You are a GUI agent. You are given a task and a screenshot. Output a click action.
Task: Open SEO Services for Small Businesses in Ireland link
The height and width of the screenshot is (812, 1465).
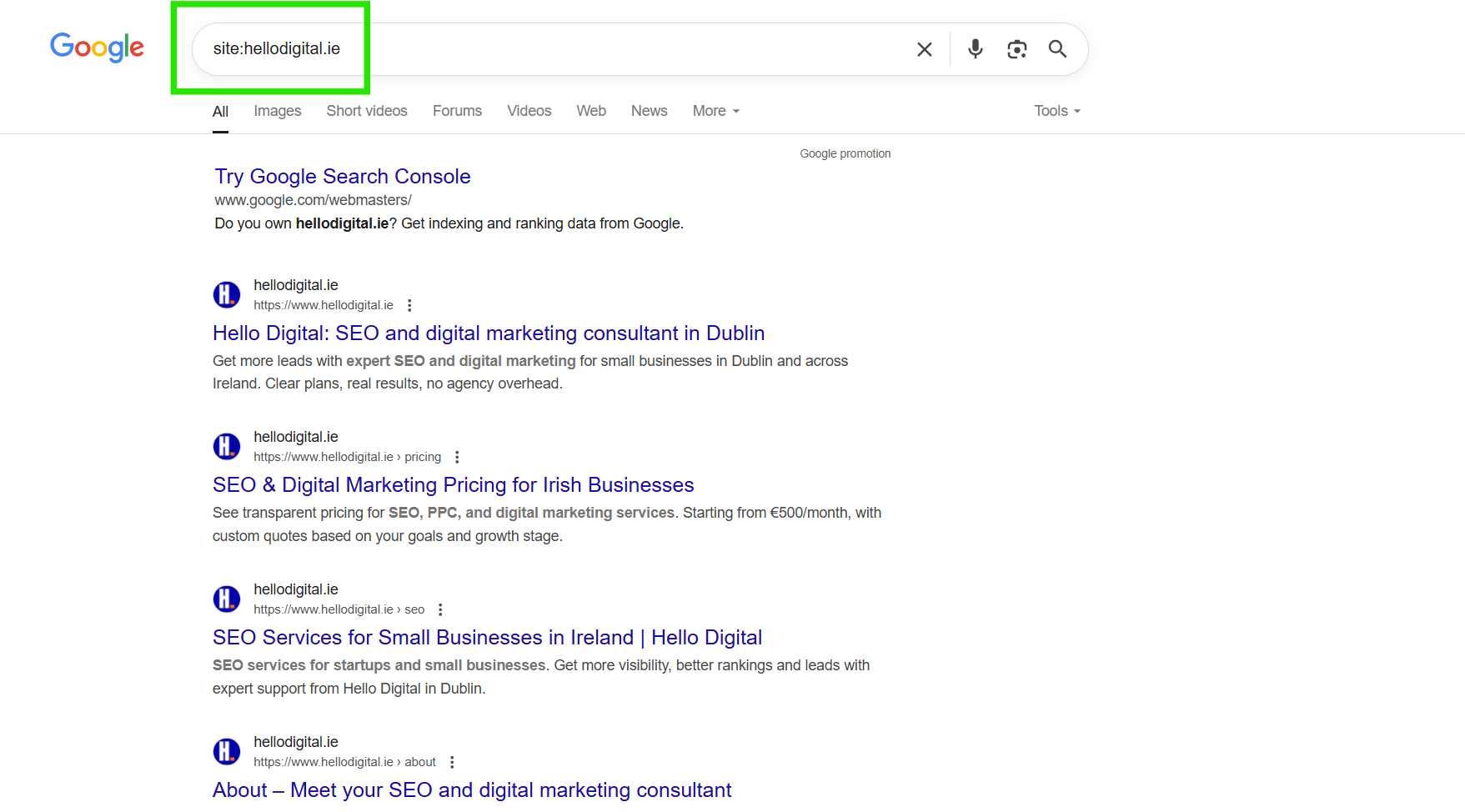pos(487,637)
